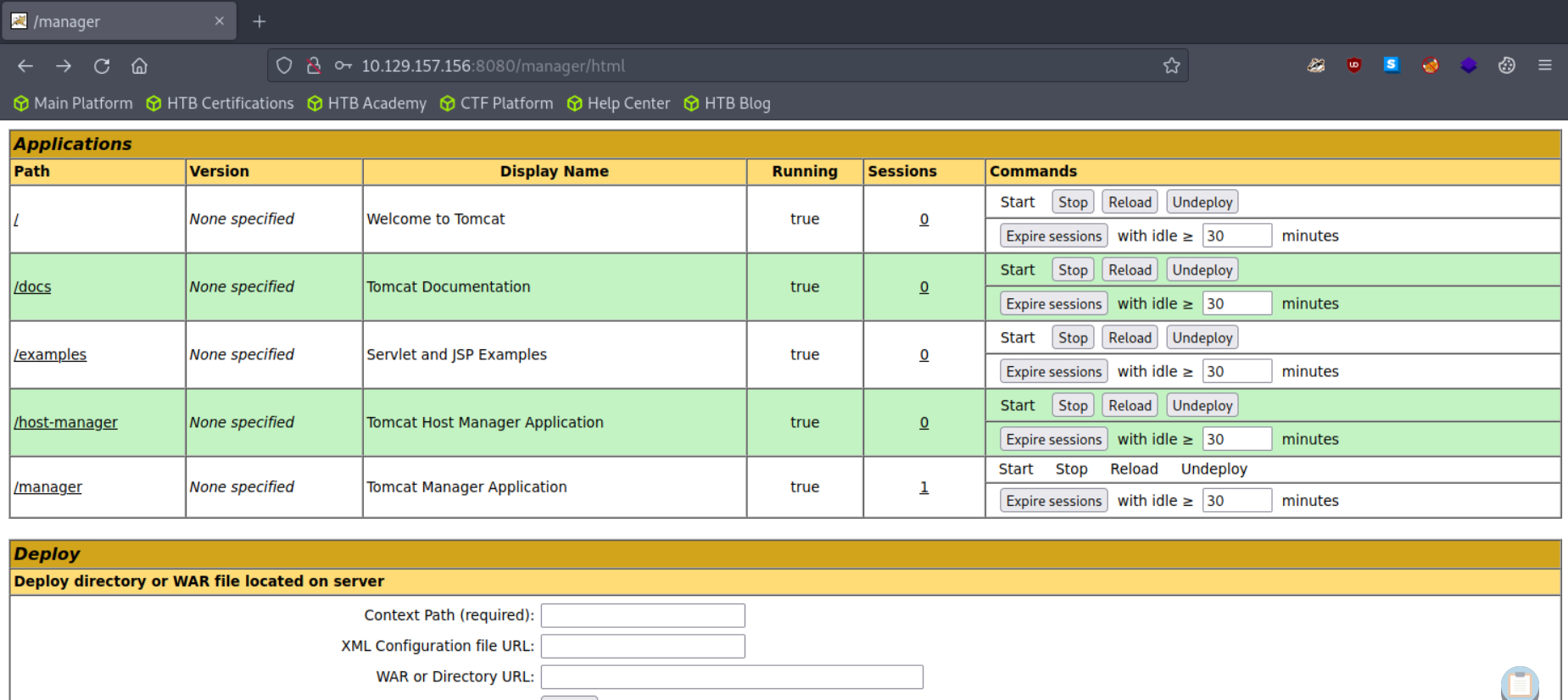Expire sessions for /host-manager
The image size is (1568, 700).
pos(1053,439)
